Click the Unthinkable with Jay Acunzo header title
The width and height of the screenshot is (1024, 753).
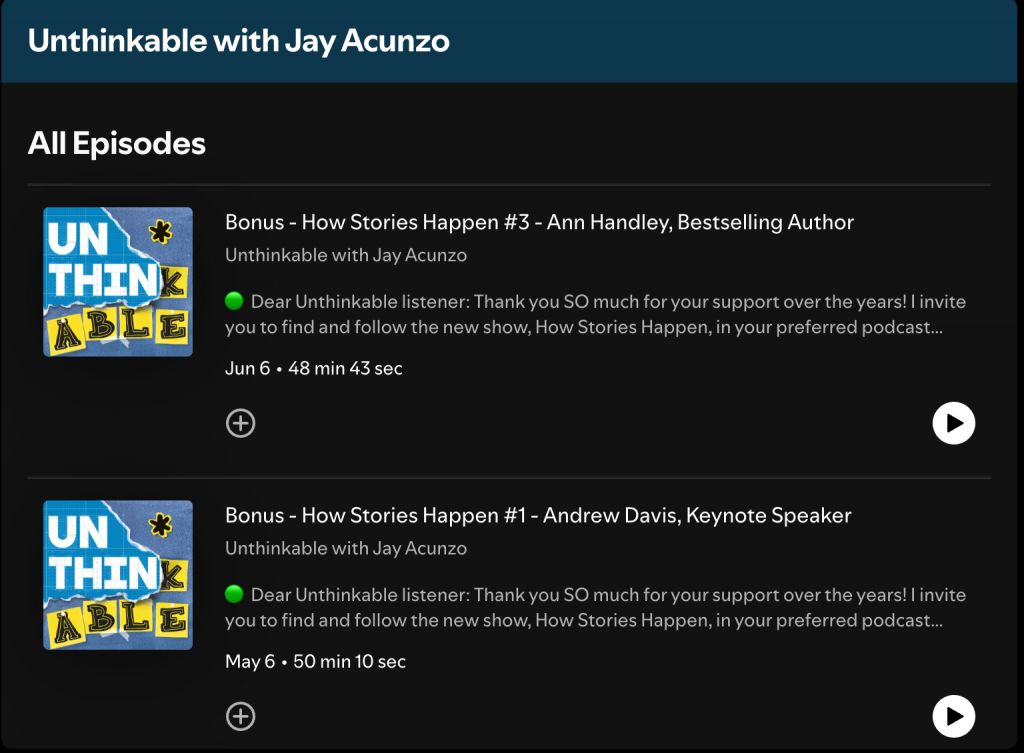point(238,41)
